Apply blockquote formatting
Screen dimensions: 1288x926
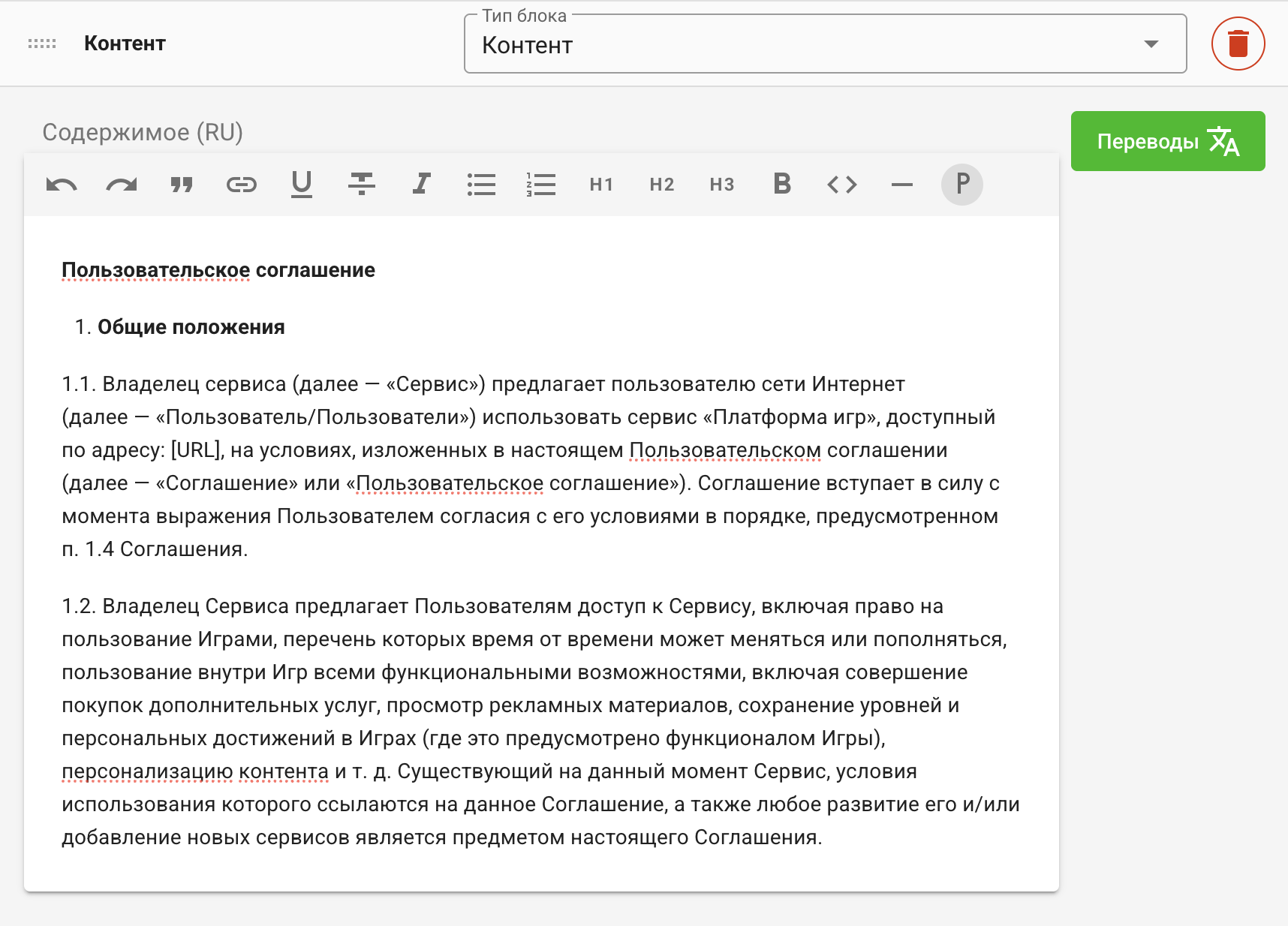pos(182,185)
